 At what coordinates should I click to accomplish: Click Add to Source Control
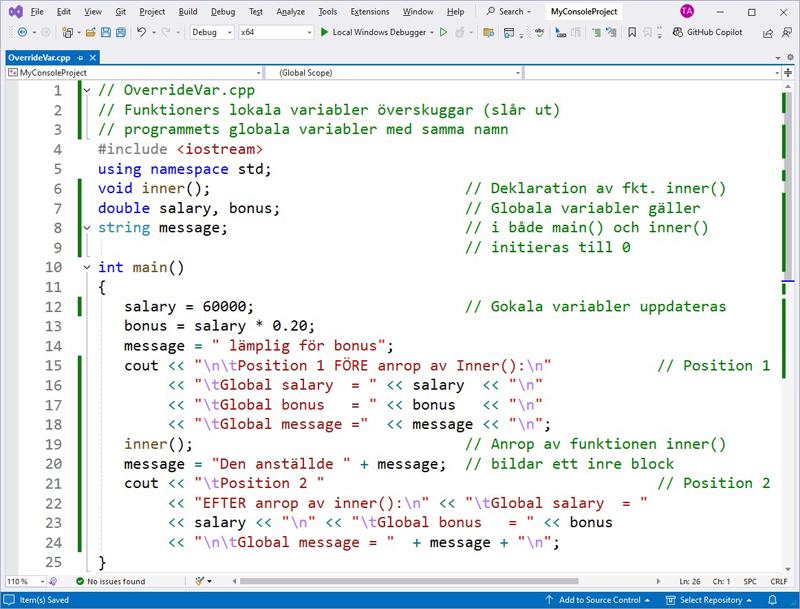(x=598, y=600)
